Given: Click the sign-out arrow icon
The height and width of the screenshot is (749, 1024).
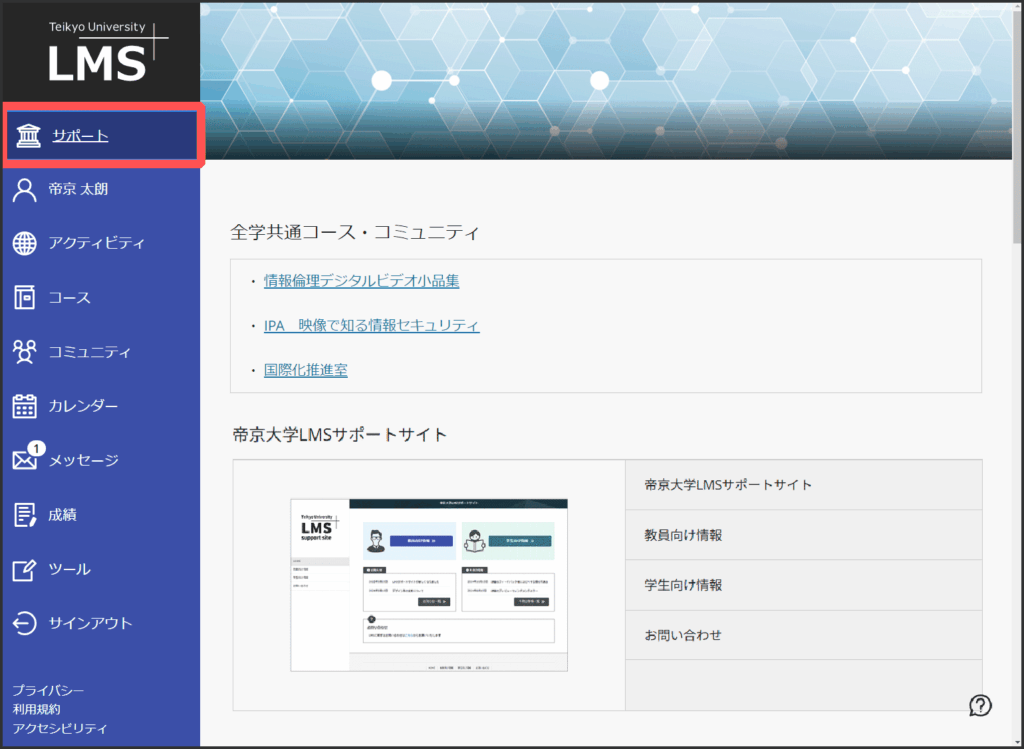Looking at the screenshot, I should (x=25, y=624).
